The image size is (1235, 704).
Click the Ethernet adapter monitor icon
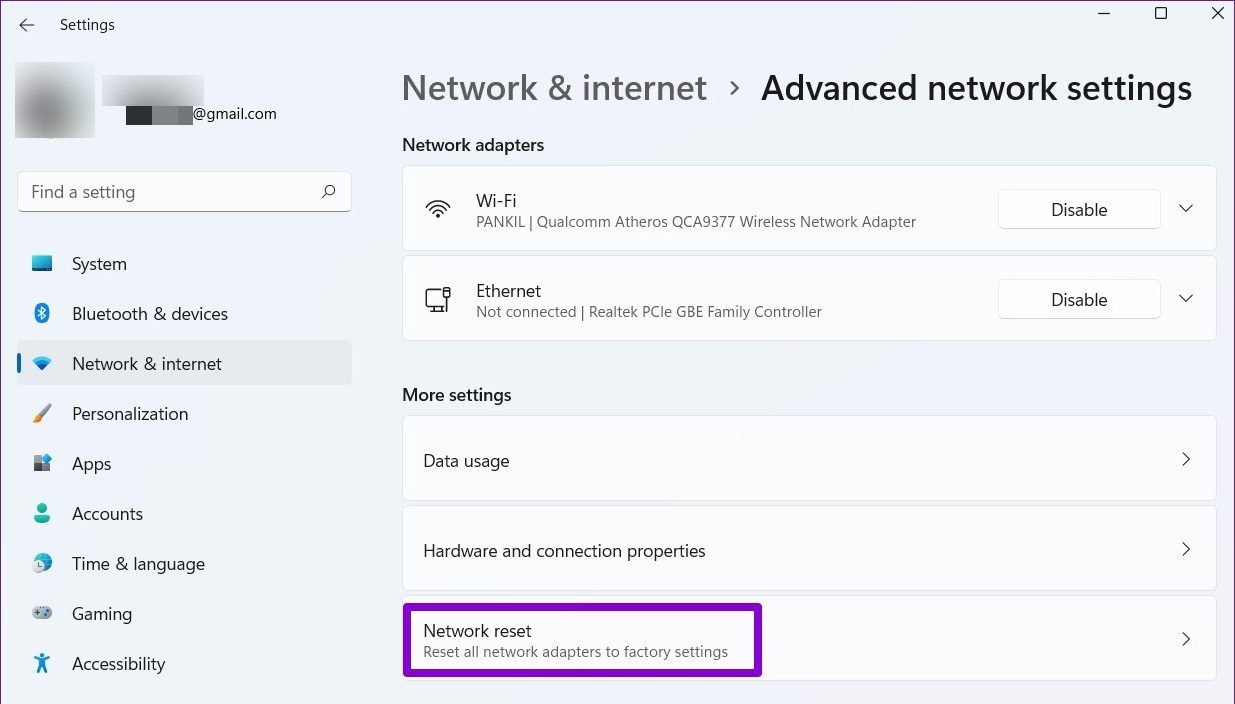pyautogui.click(x=437, y=299)
